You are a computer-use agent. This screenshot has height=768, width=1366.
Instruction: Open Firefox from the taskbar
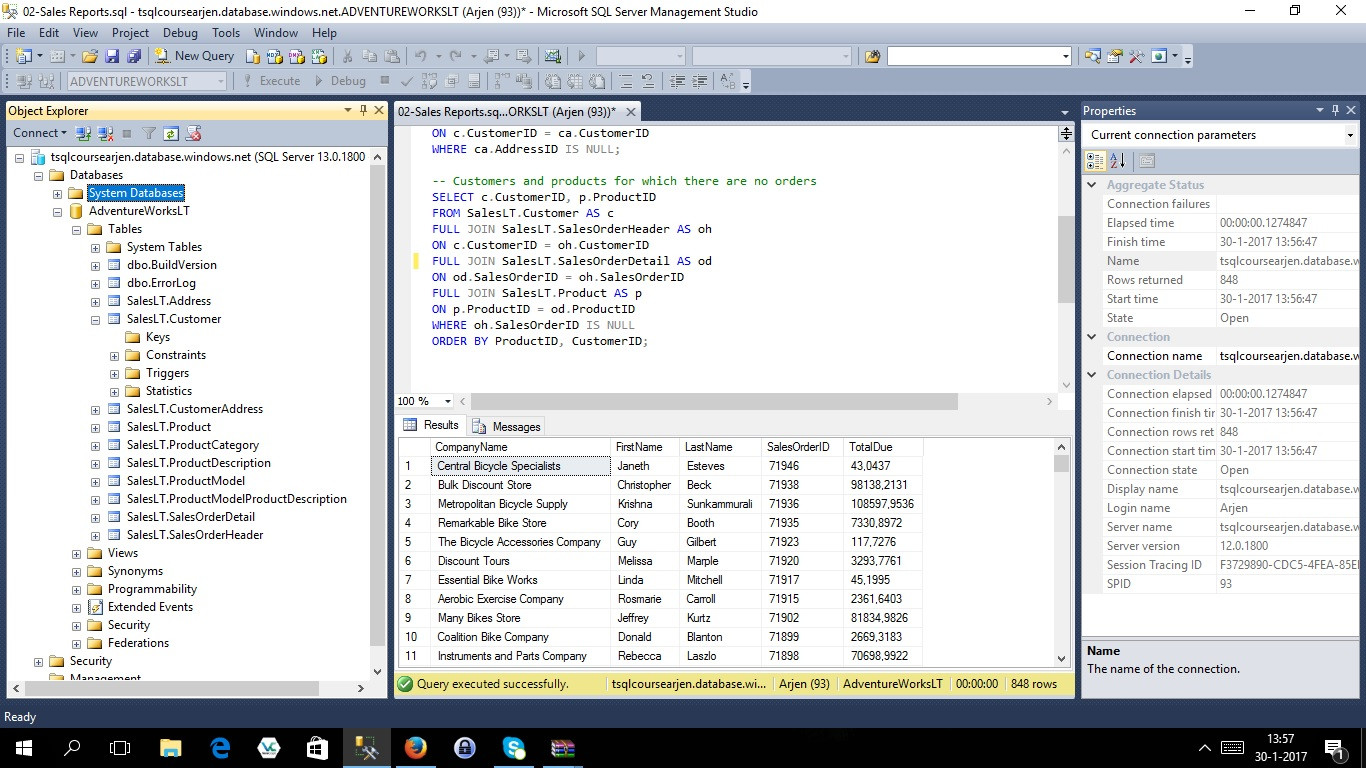coord(415,748)
